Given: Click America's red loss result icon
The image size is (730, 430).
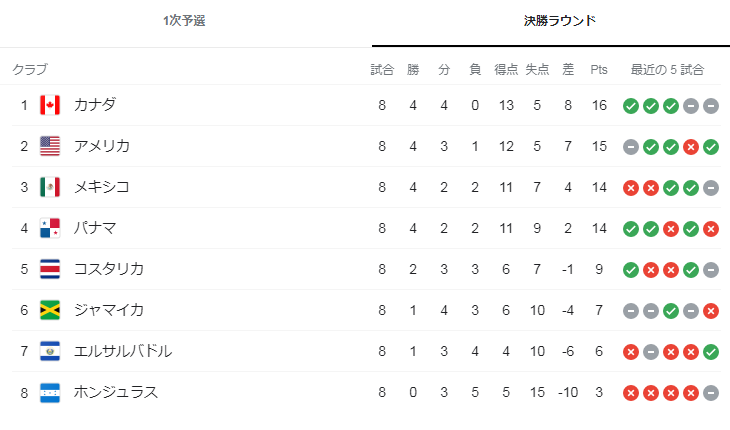Looking at the screenshot, I should click(691, 147).
